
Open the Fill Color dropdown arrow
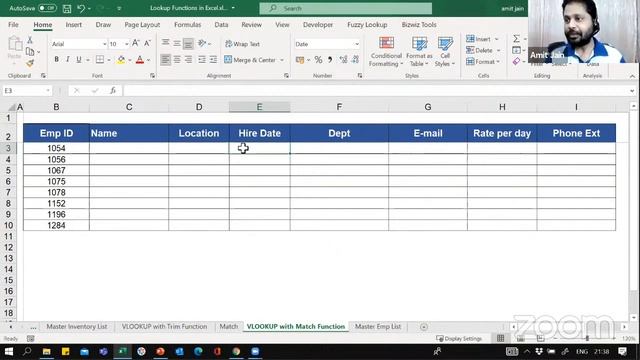[x=130, y=60]
